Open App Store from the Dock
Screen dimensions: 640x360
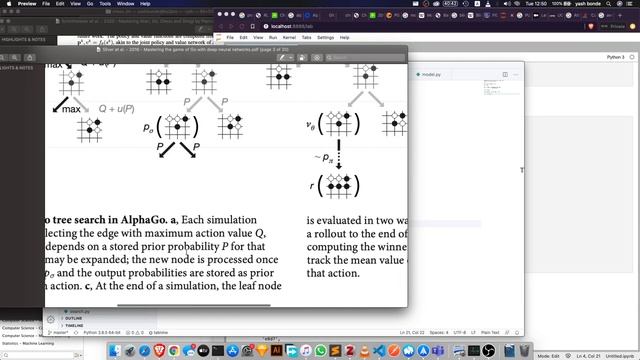click(233, 350)
